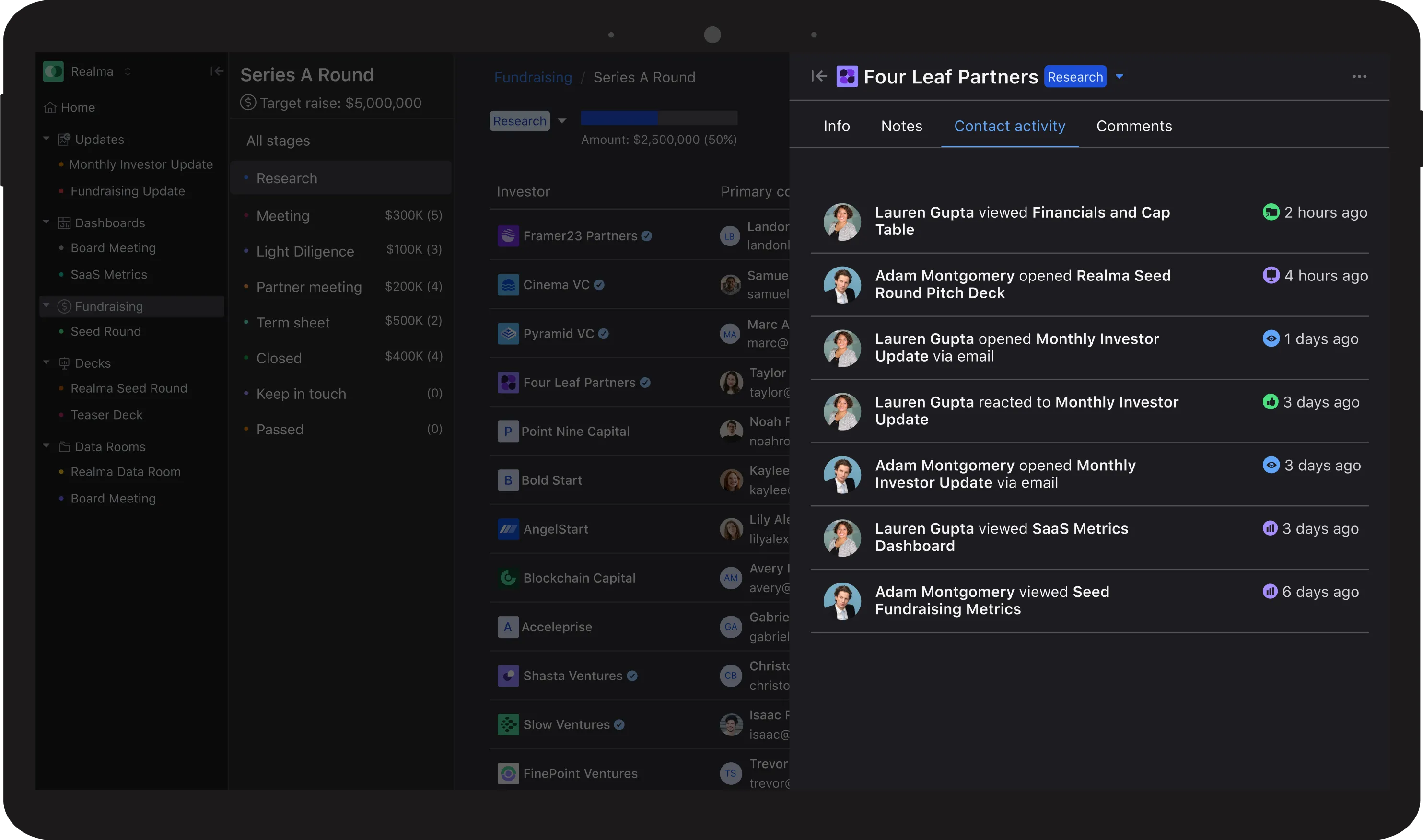Click the Slow Ventures logo icon
Image resolution: width=1423 pixels, height=840 pixels.
[x=508, y=724]
